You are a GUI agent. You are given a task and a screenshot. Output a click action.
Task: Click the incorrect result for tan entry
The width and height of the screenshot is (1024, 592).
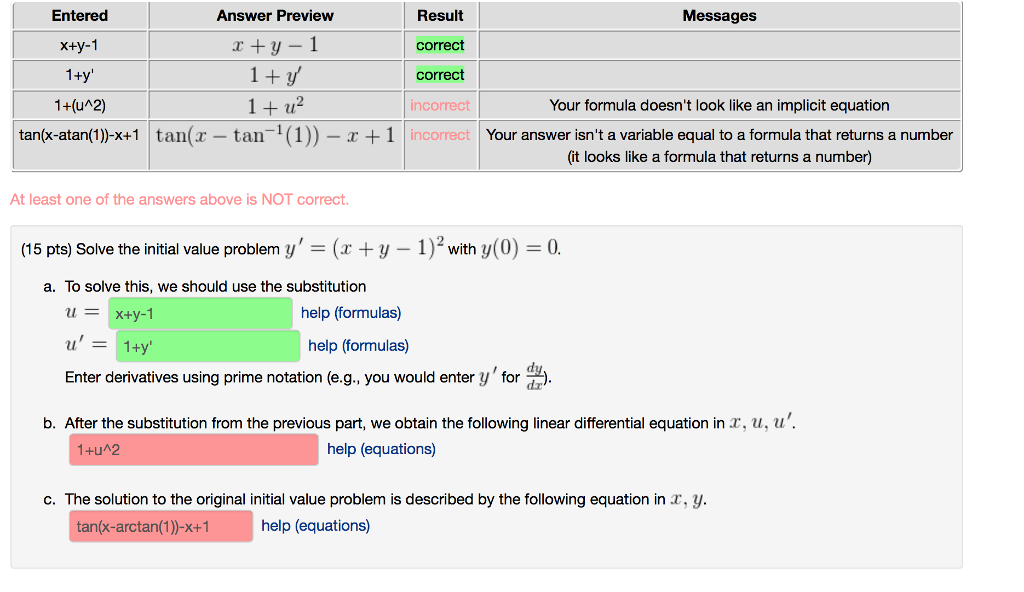coord(440,135)
